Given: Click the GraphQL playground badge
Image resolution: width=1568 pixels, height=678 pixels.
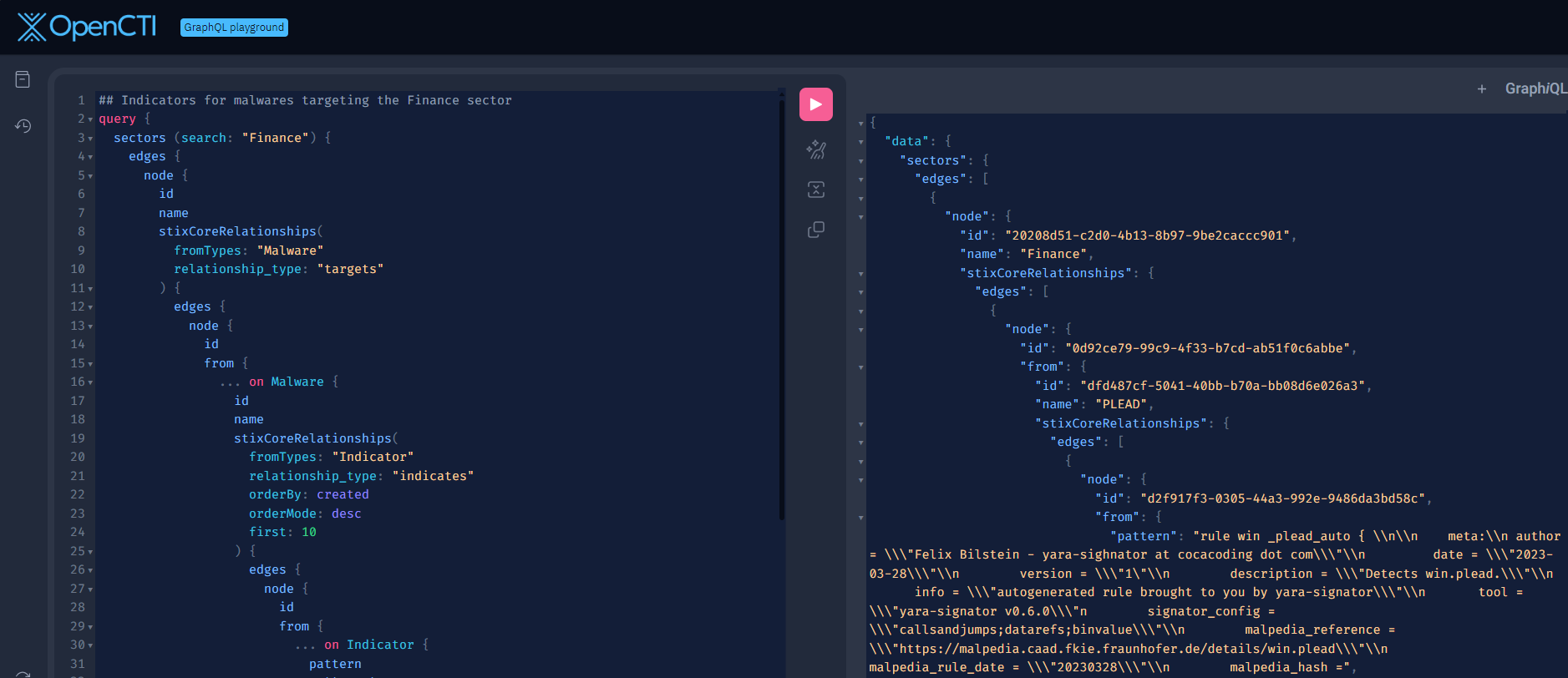Looking at the screenshot, I should click(x=234, y=28).
